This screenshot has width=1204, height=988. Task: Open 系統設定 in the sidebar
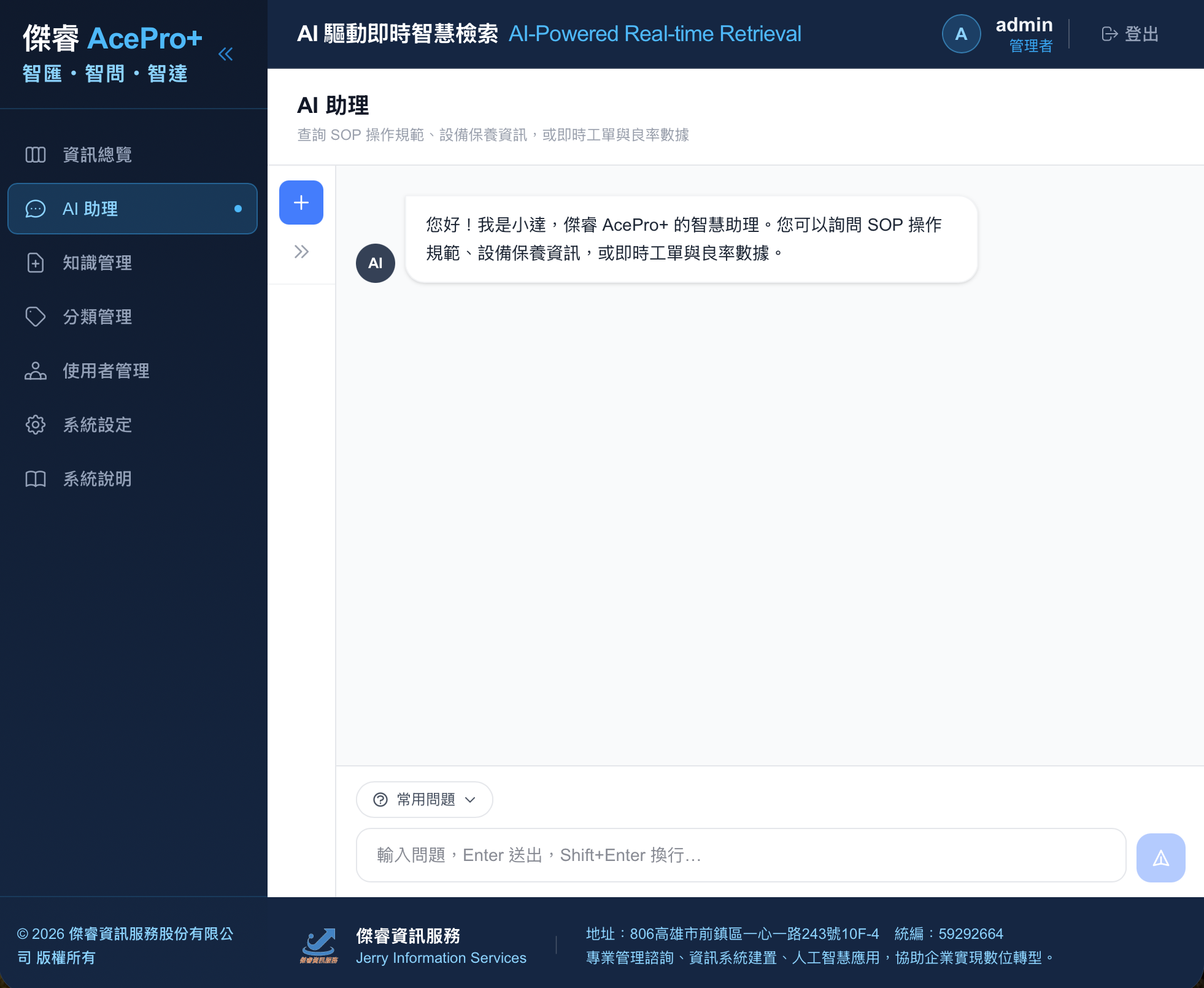point(133,425)
